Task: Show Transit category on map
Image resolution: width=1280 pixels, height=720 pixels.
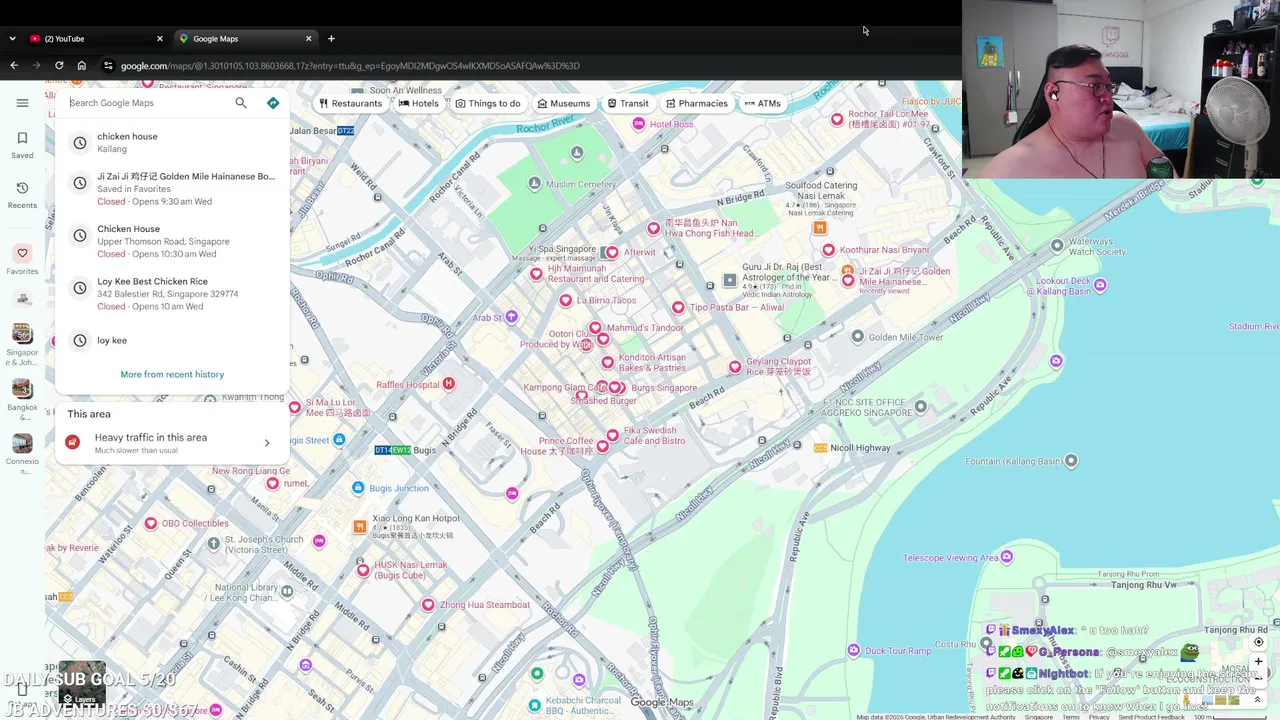Action: [627, 103]
